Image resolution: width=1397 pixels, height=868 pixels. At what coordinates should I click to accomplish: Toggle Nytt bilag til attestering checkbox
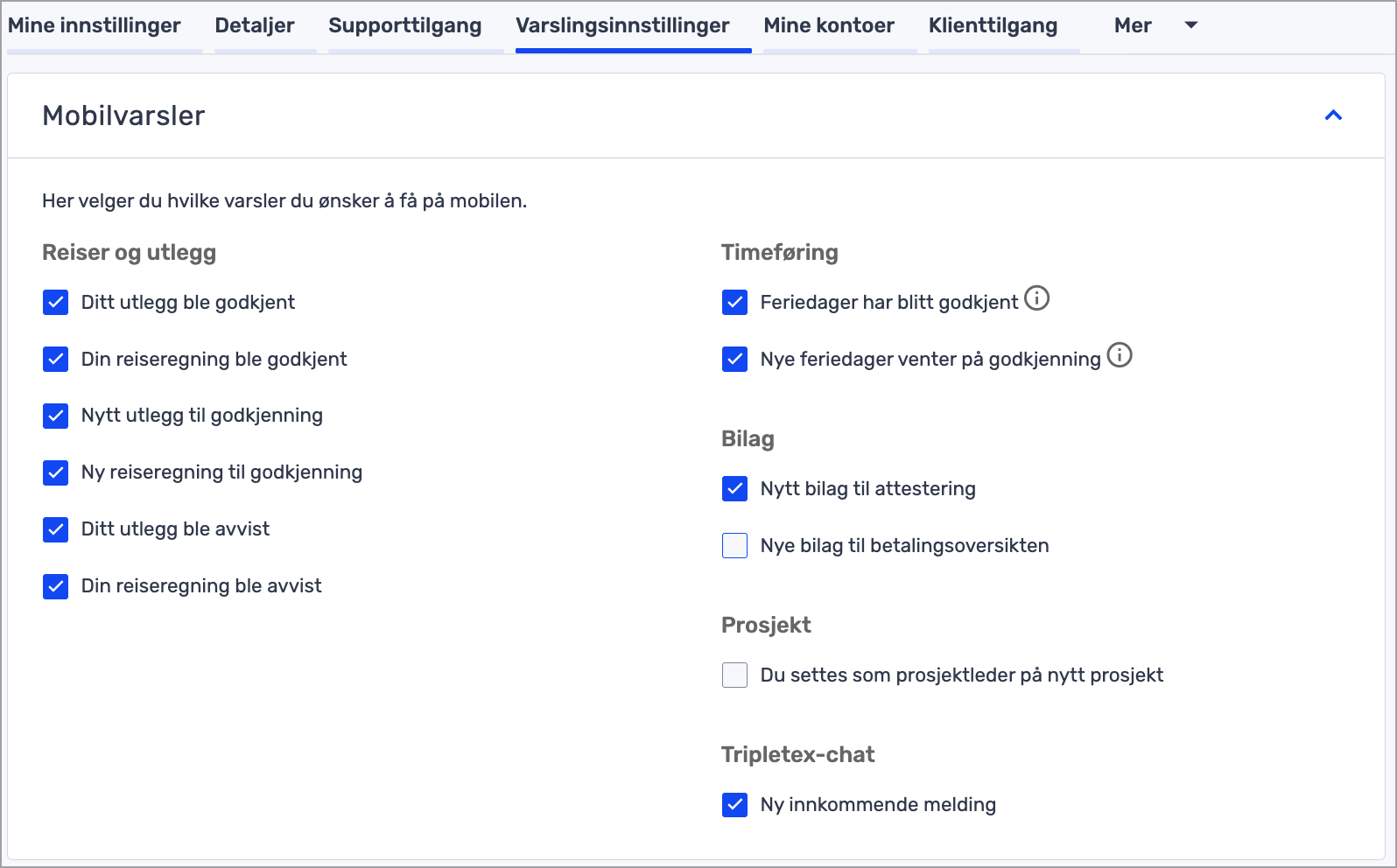[x=735, y=489]
